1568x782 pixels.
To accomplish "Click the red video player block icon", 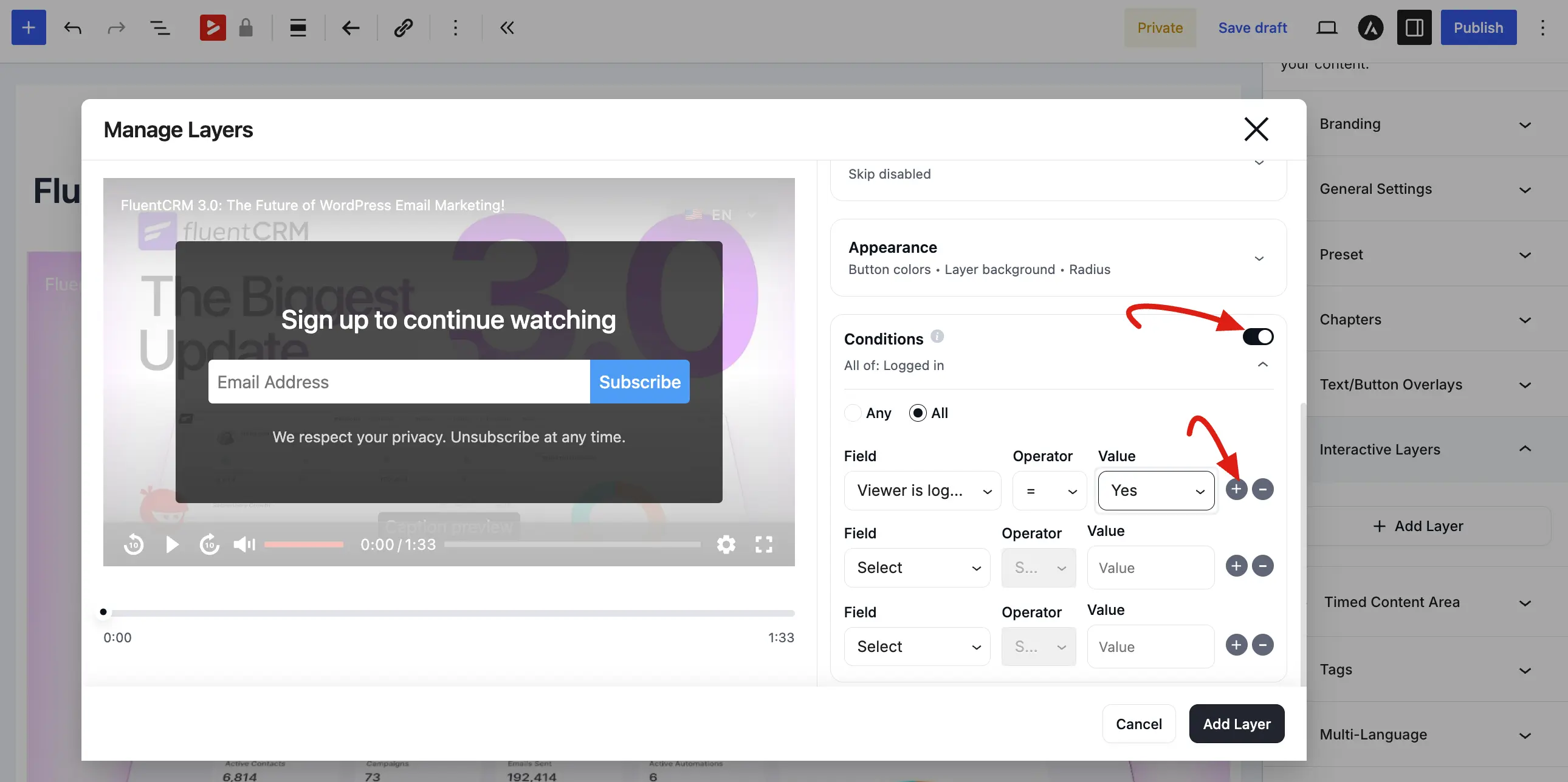I will point(213,27).
